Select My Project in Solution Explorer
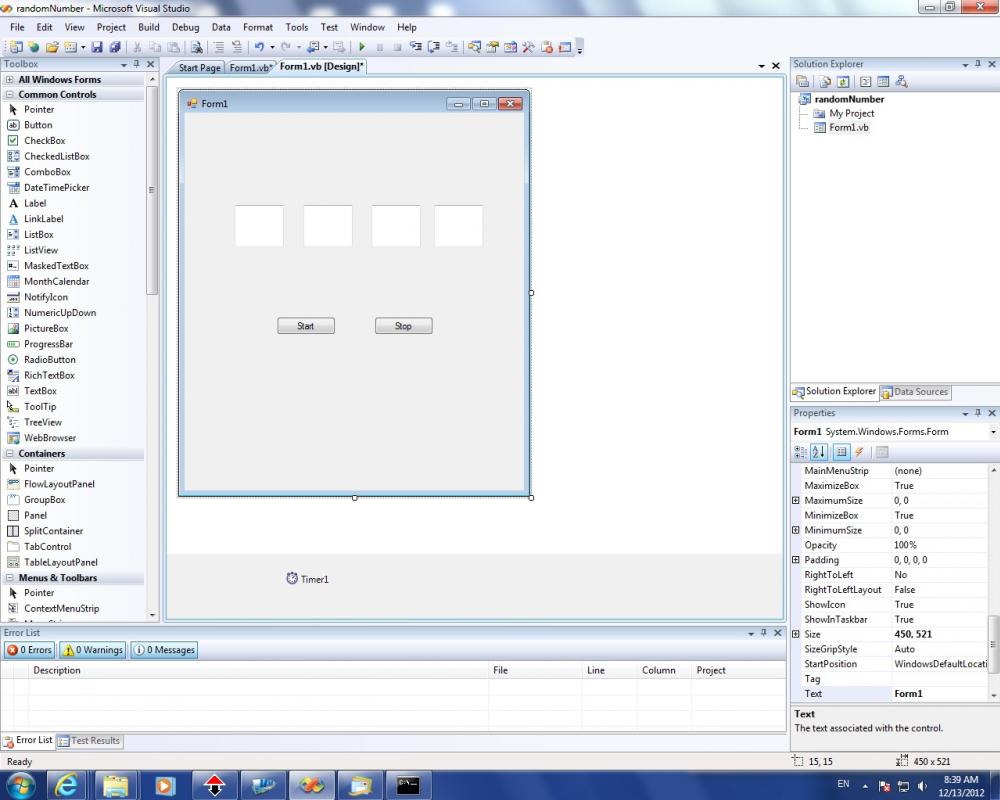Screen dimensions: 1000x800 point(851,114)
